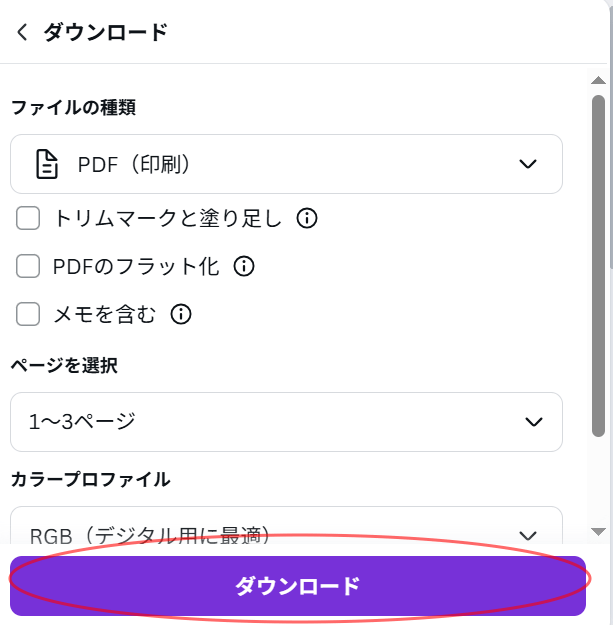This screenshot has width=613, height=625.
Task: Click the chevron beside the RGB profile
Action: (x=529, y=535)
